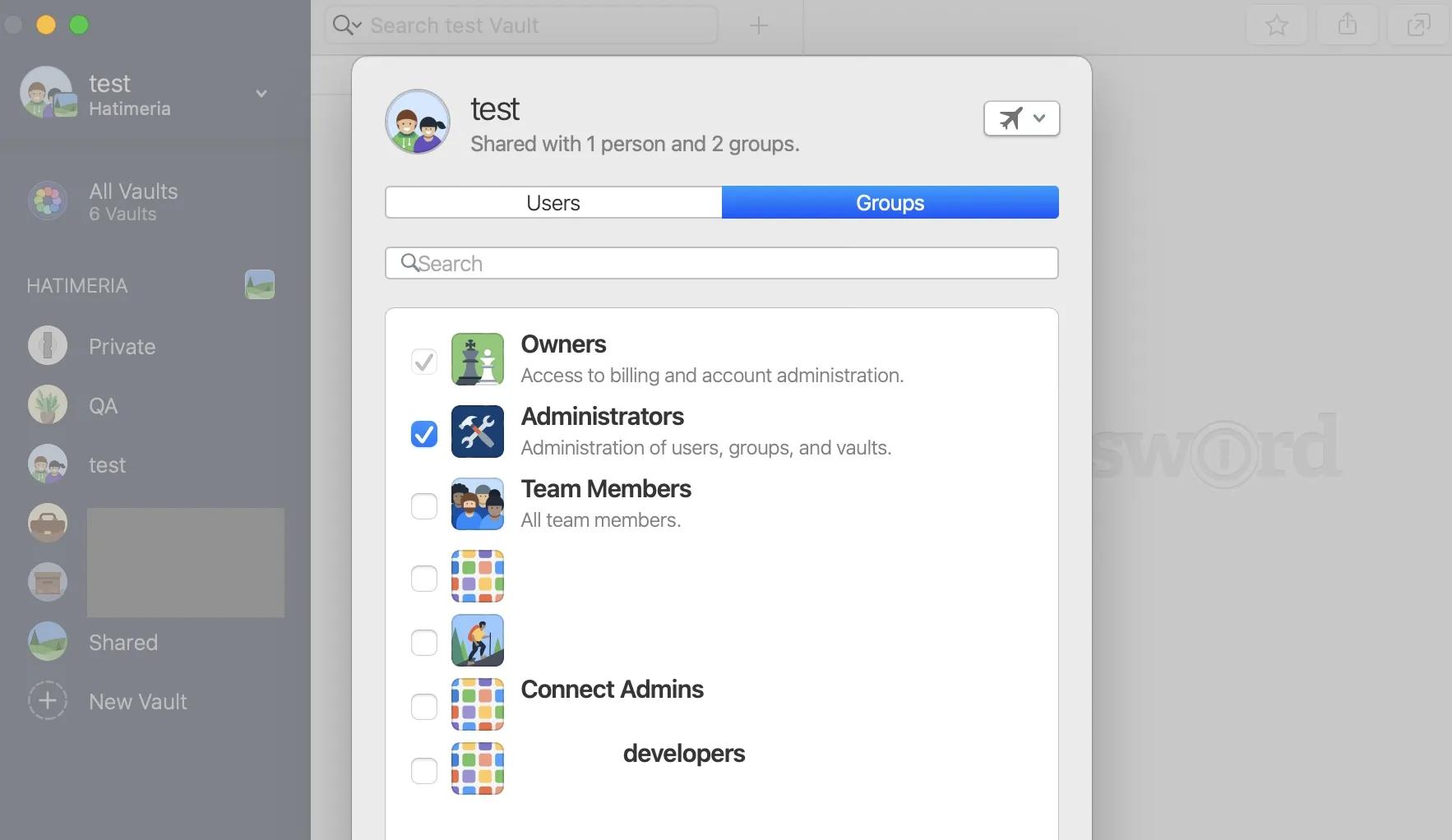Select the Groups tab
The width and height of the screenshot is (1452, 840).
pyautogui.click(x=890, y=203)
